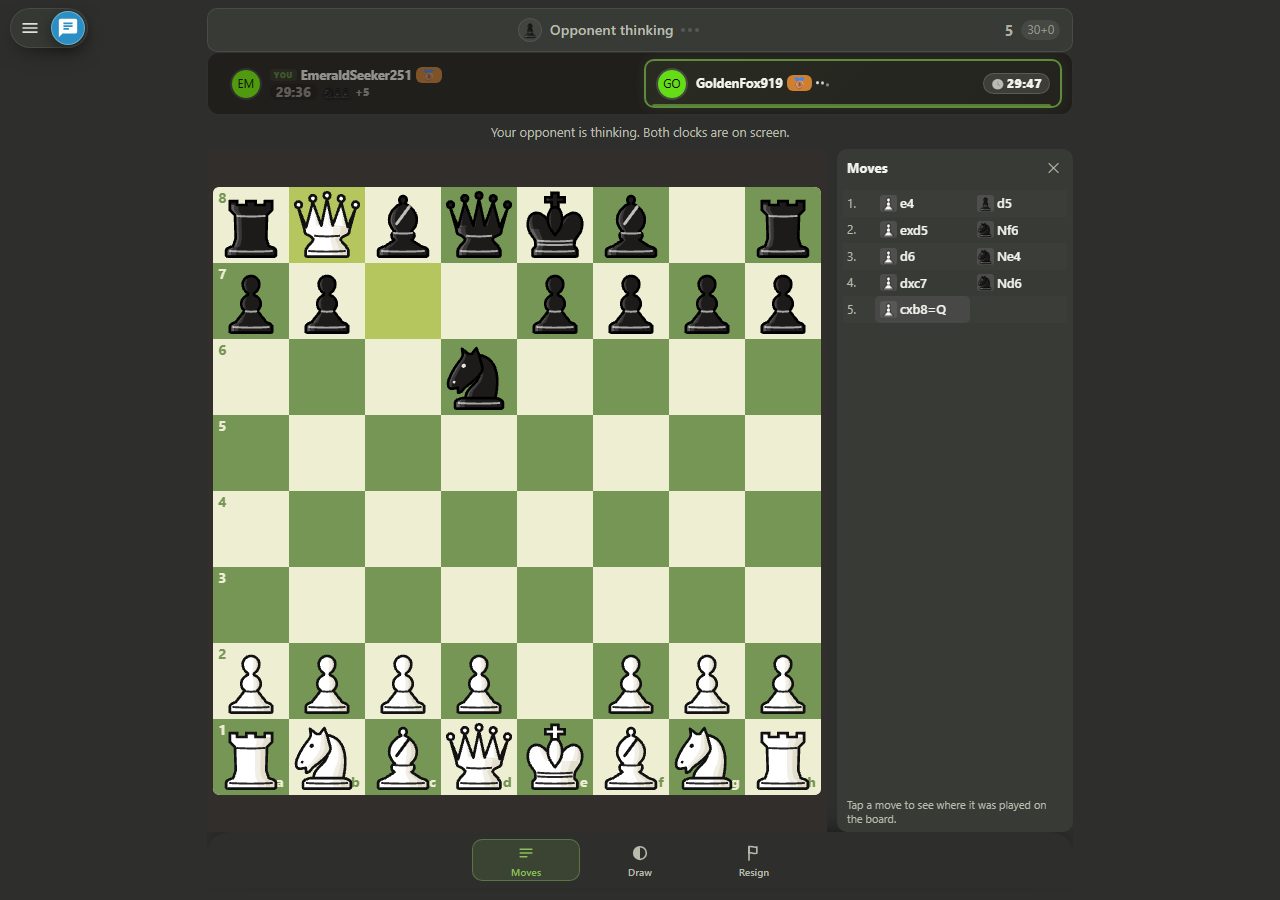
Task: Click the Opponent thinking status text
Action: click(611, 30)
